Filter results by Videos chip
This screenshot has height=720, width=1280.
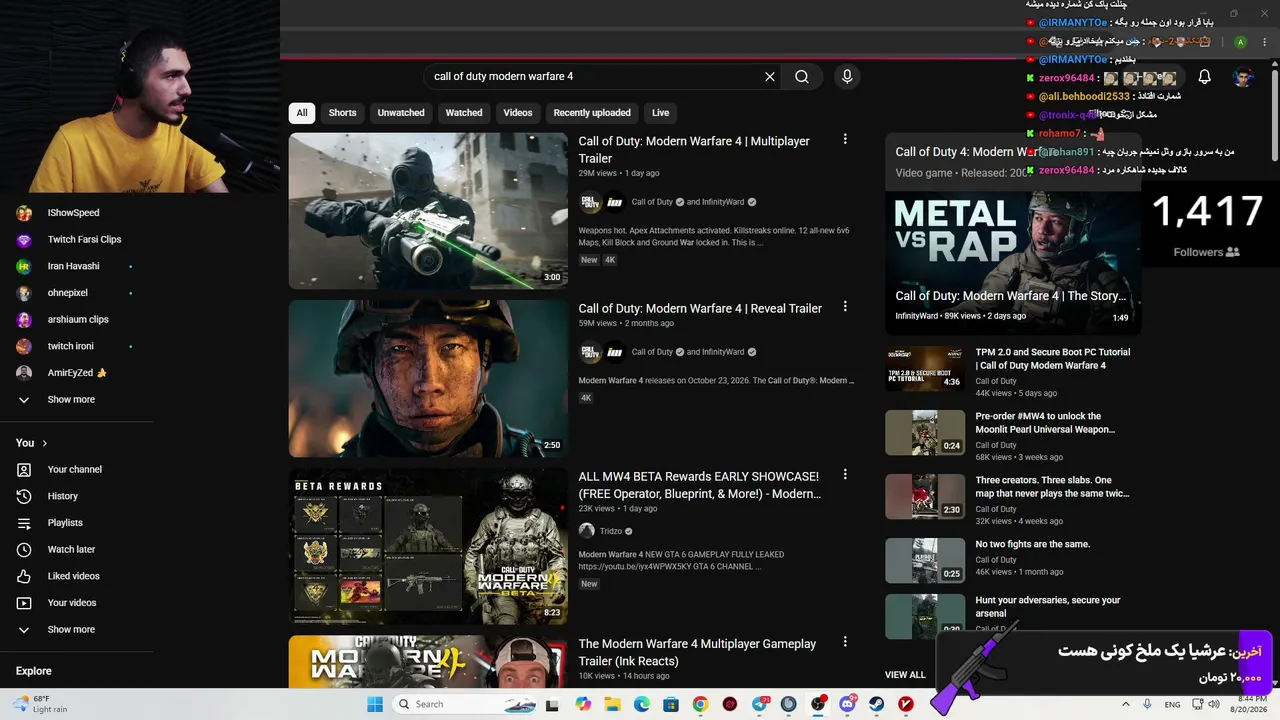pyautogui.click(x=518, y=113)
